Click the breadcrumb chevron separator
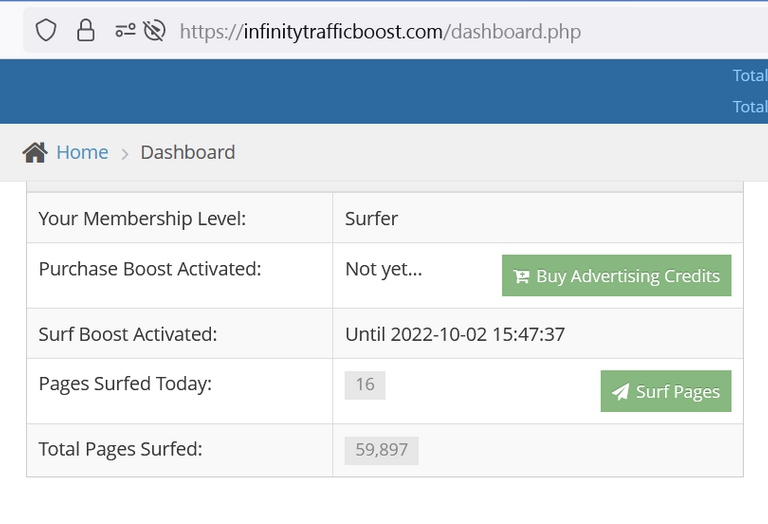 [124, 154]
